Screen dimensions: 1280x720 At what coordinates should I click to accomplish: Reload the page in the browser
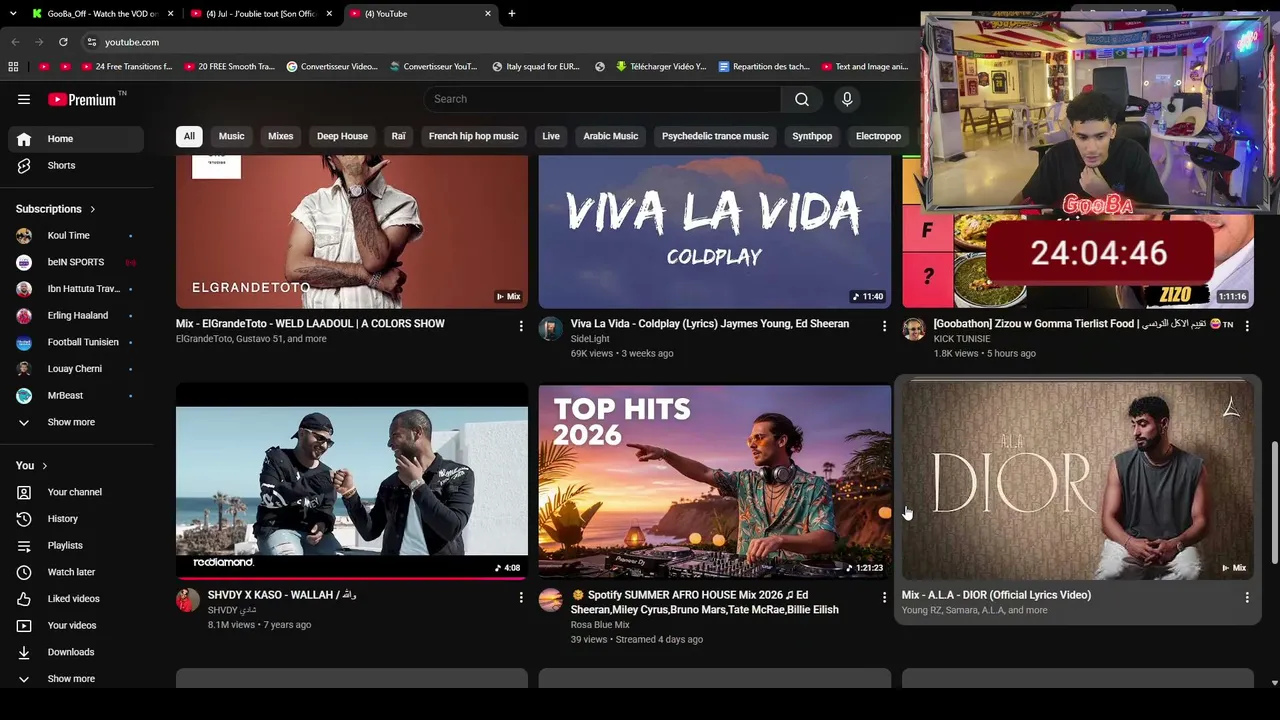[x=63, y=42]
